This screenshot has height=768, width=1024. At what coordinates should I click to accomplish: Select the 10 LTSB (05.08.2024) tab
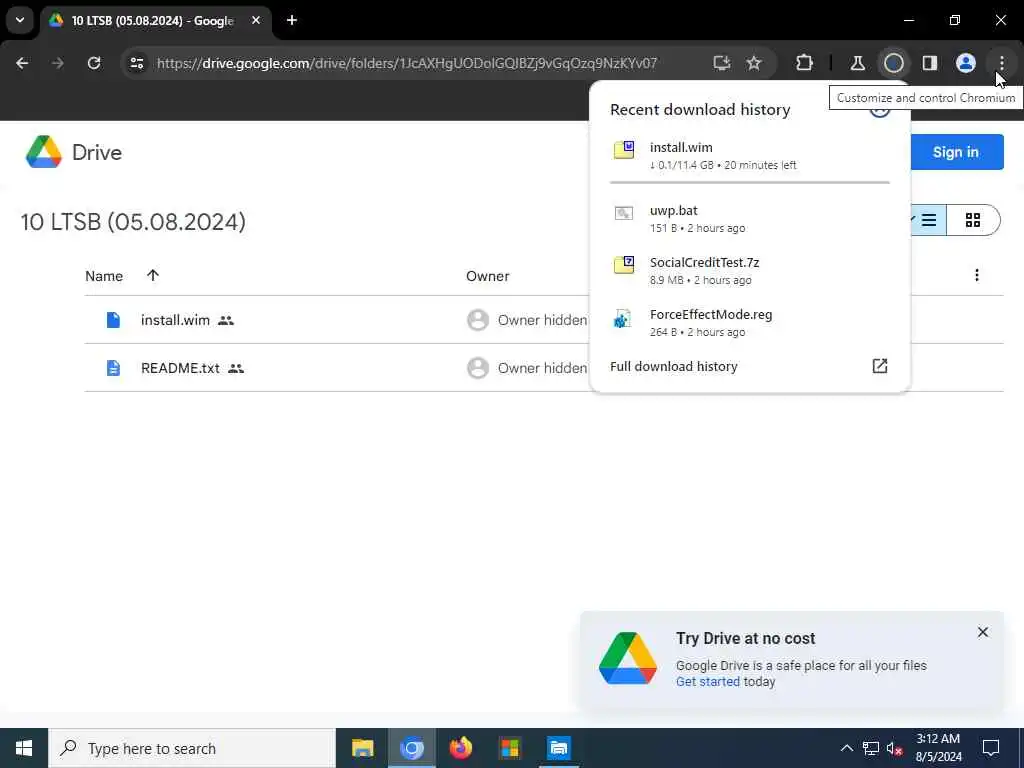coord(153,20)
